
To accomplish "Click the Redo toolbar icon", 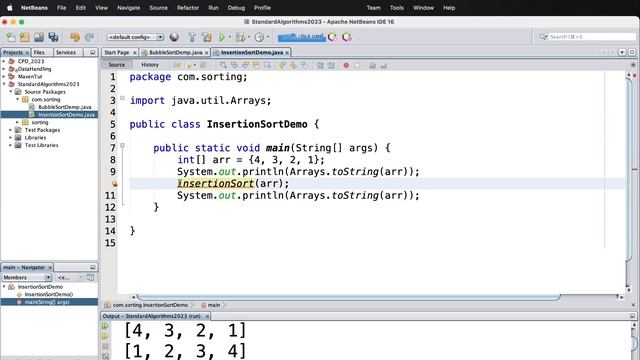I will (x=89, y=37).
